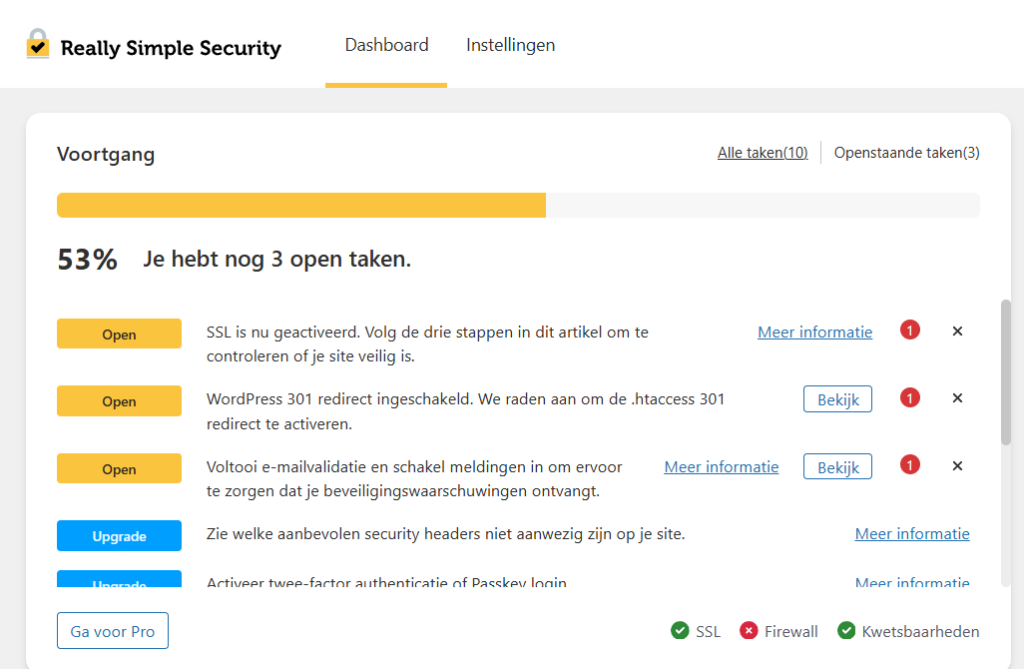Click red badge on 301 redirect task
This screenshot has width=1024, height=669.
pos(910,398)
